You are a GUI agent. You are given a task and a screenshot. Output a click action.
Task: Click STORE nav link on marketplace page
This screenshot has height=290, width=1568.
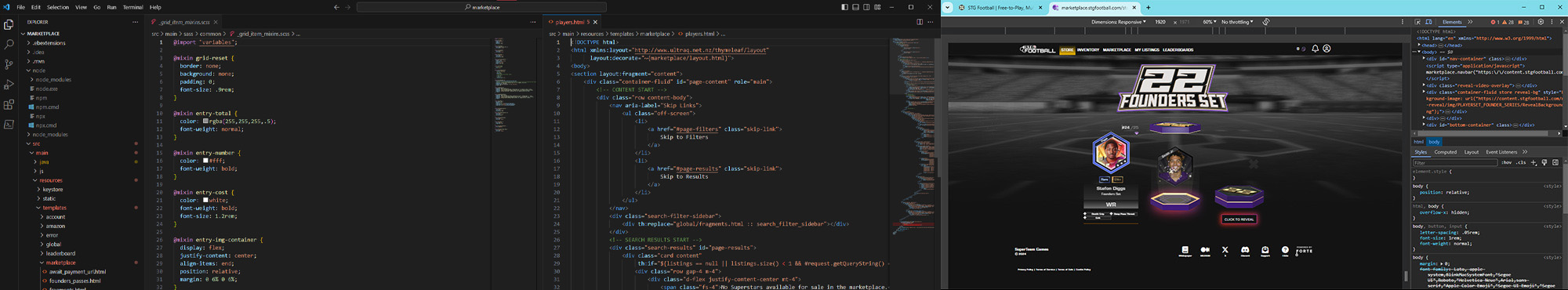point(1067,50)
